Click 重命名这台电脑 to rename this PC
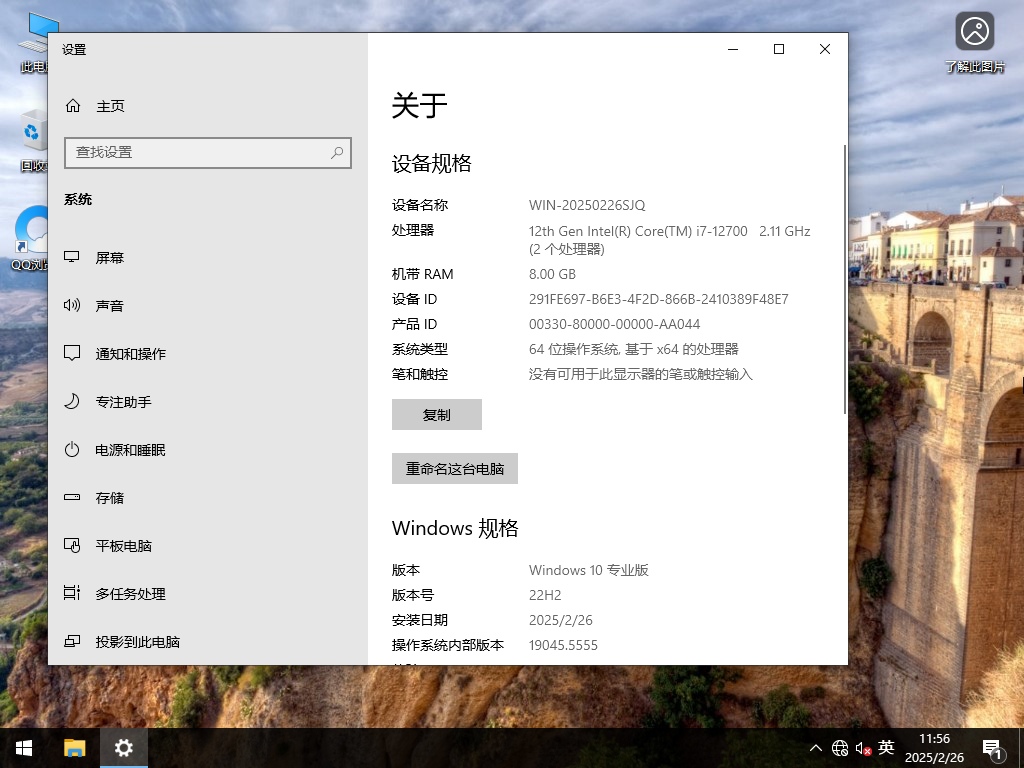 point(454,468)
